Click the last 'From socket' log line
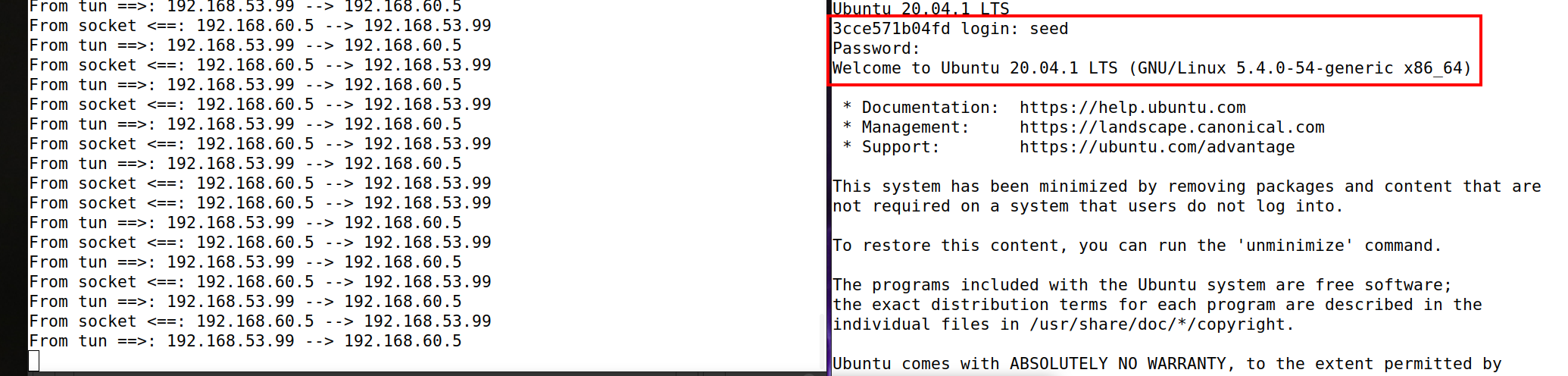 [x=260, y=321]
